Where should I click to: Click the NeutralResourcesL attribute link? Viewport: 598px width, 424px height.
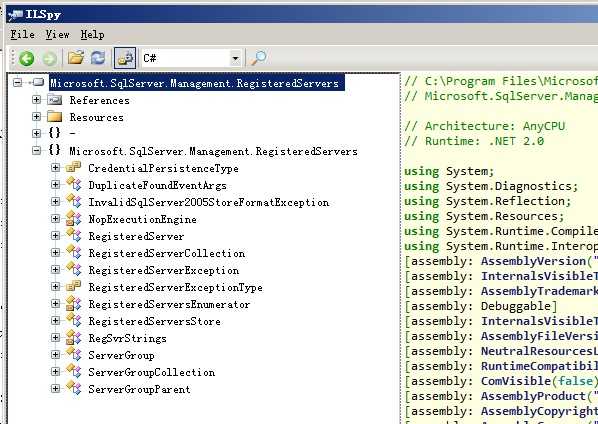coord(539,351)
